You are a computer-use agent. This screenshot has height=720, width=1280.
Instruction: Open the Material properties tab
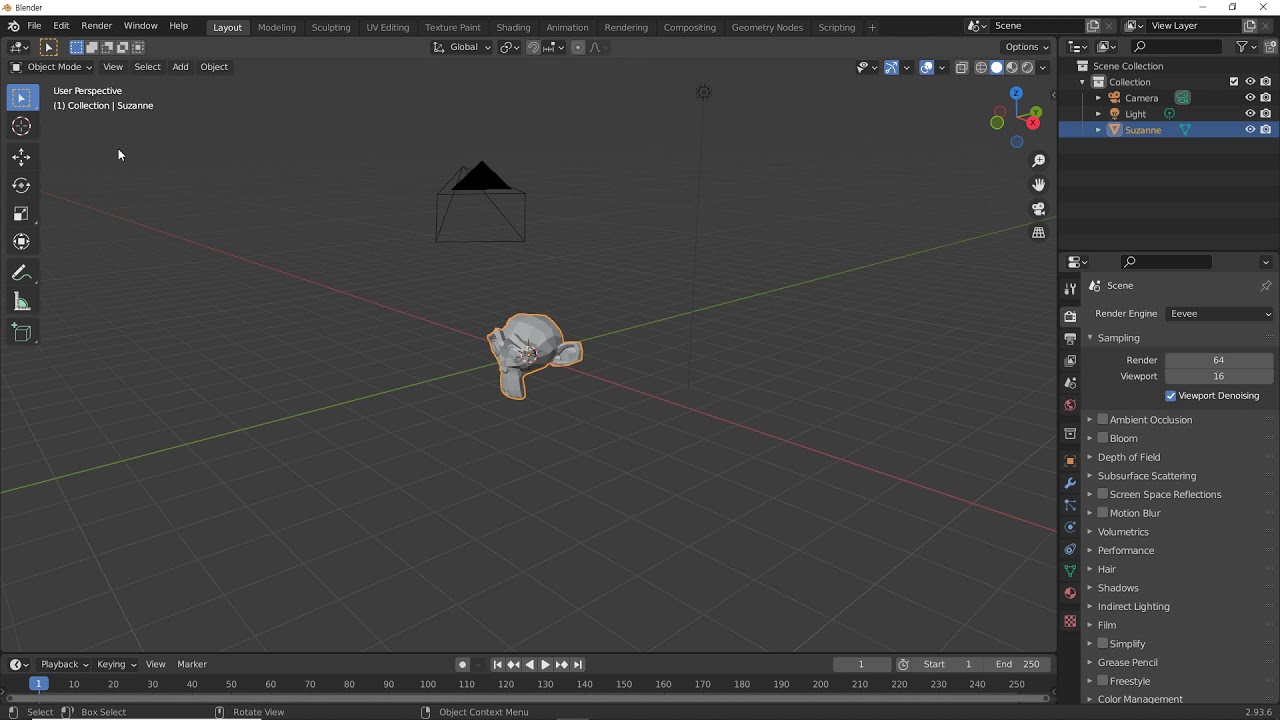pyautogui.click(x=1070, y=593)
